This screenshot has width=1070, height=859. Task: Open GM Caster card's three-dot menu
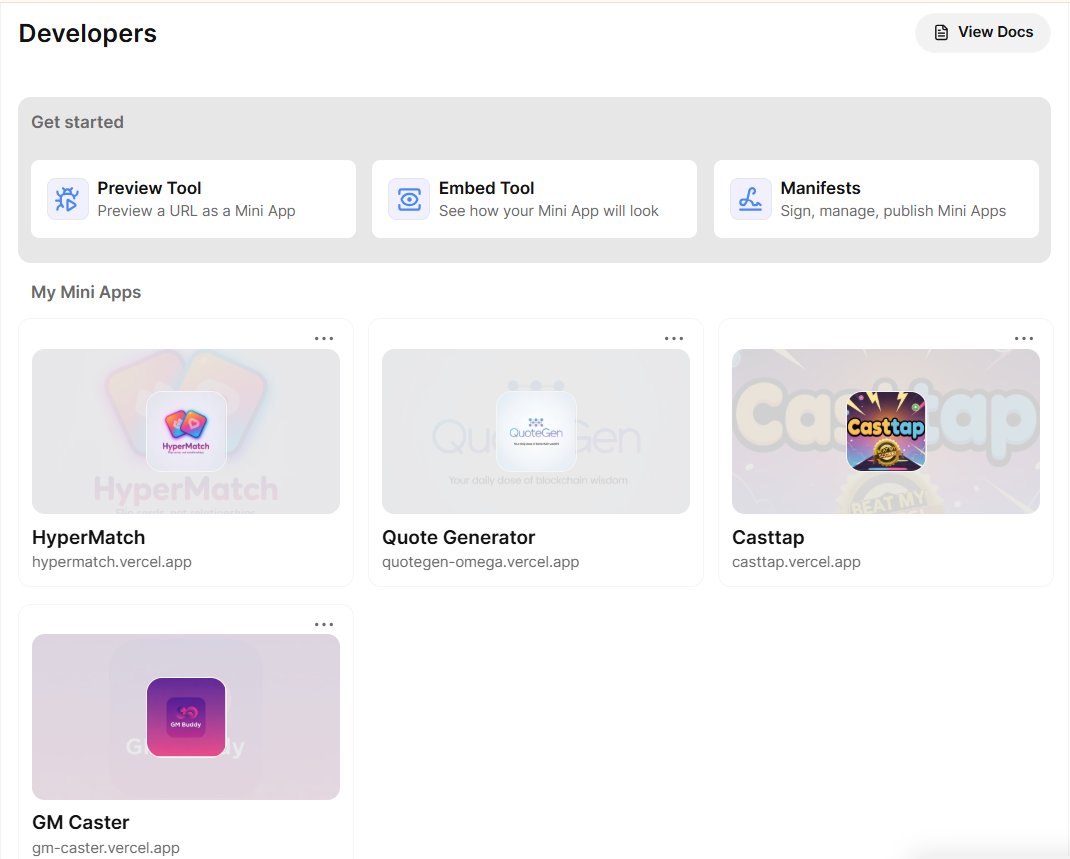tap(323, 624)
